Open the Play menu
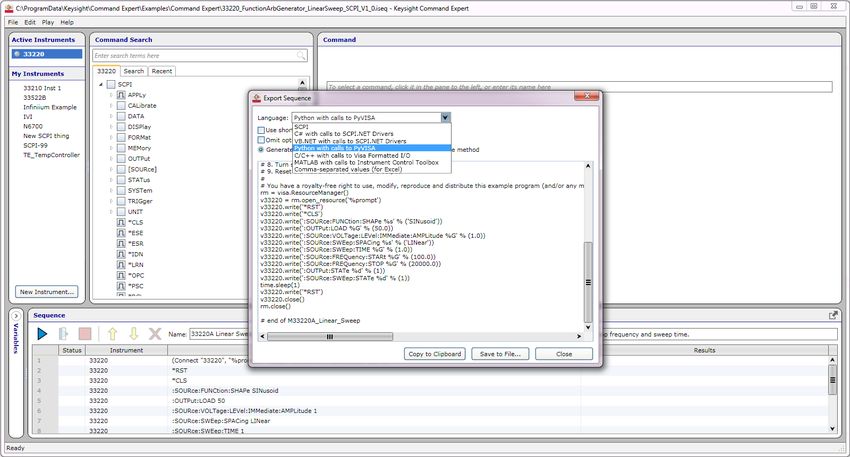Viewport: 850px width, 457px height. point(48,22)
